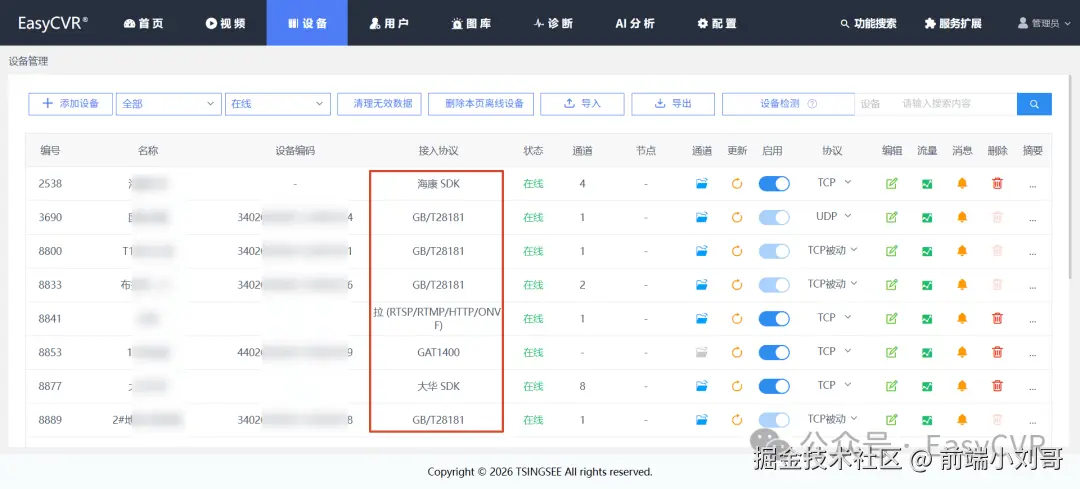Open channel folder for device 8877

[702, 386]
